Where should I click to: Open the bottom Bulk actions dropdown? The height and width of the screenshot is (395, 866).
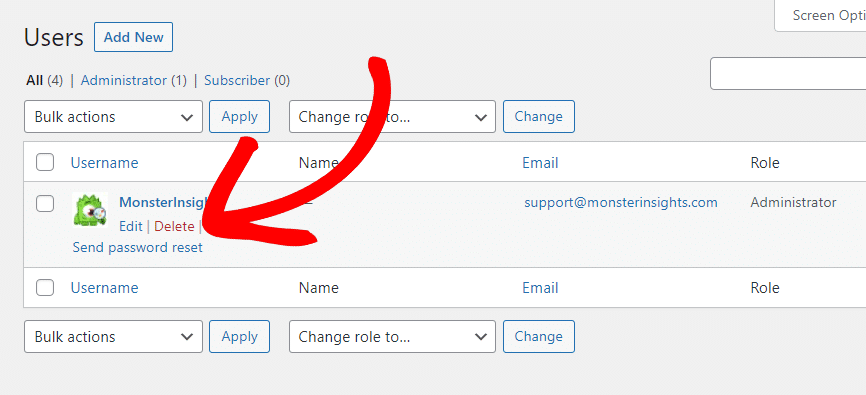click(113, 336)
